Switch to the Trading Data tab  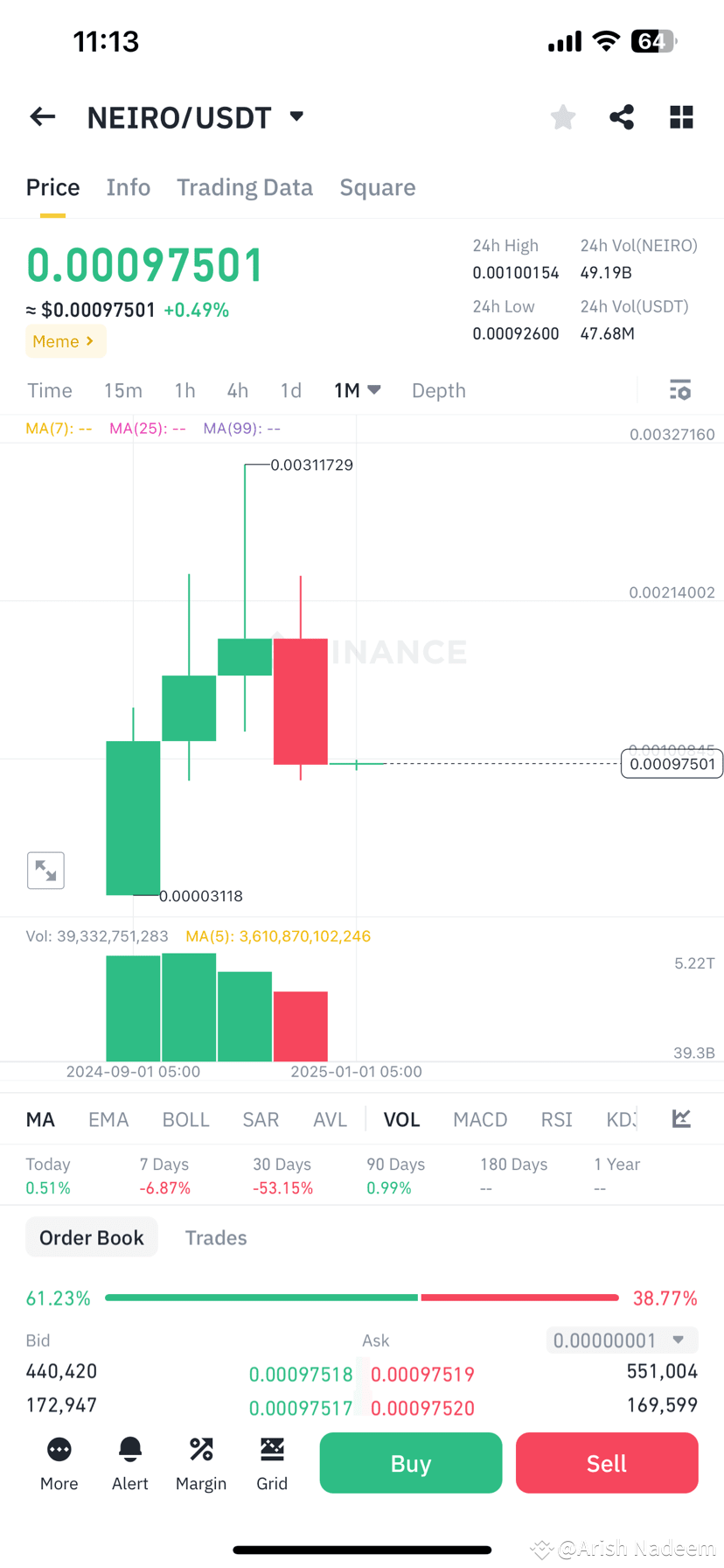[245, 186]
